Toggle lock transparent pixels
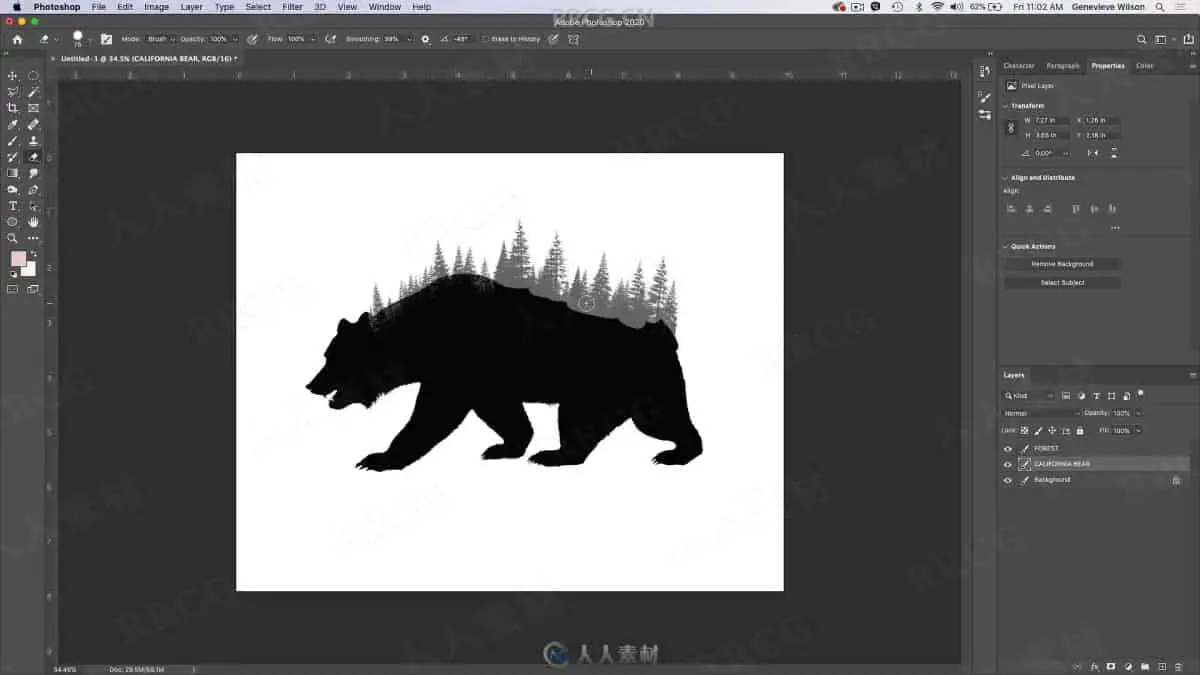 [1024, 430]
